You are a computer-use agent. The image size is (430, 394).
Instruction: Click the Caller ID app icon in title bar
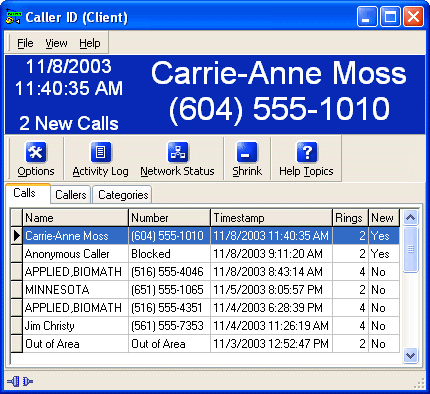[14, 17]
